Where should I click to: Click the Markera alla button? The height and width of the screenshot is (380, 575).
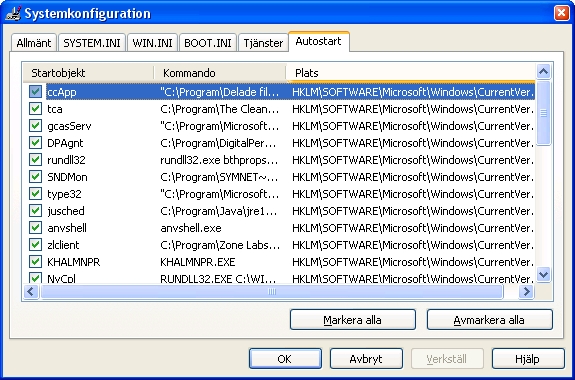point(353,320)
